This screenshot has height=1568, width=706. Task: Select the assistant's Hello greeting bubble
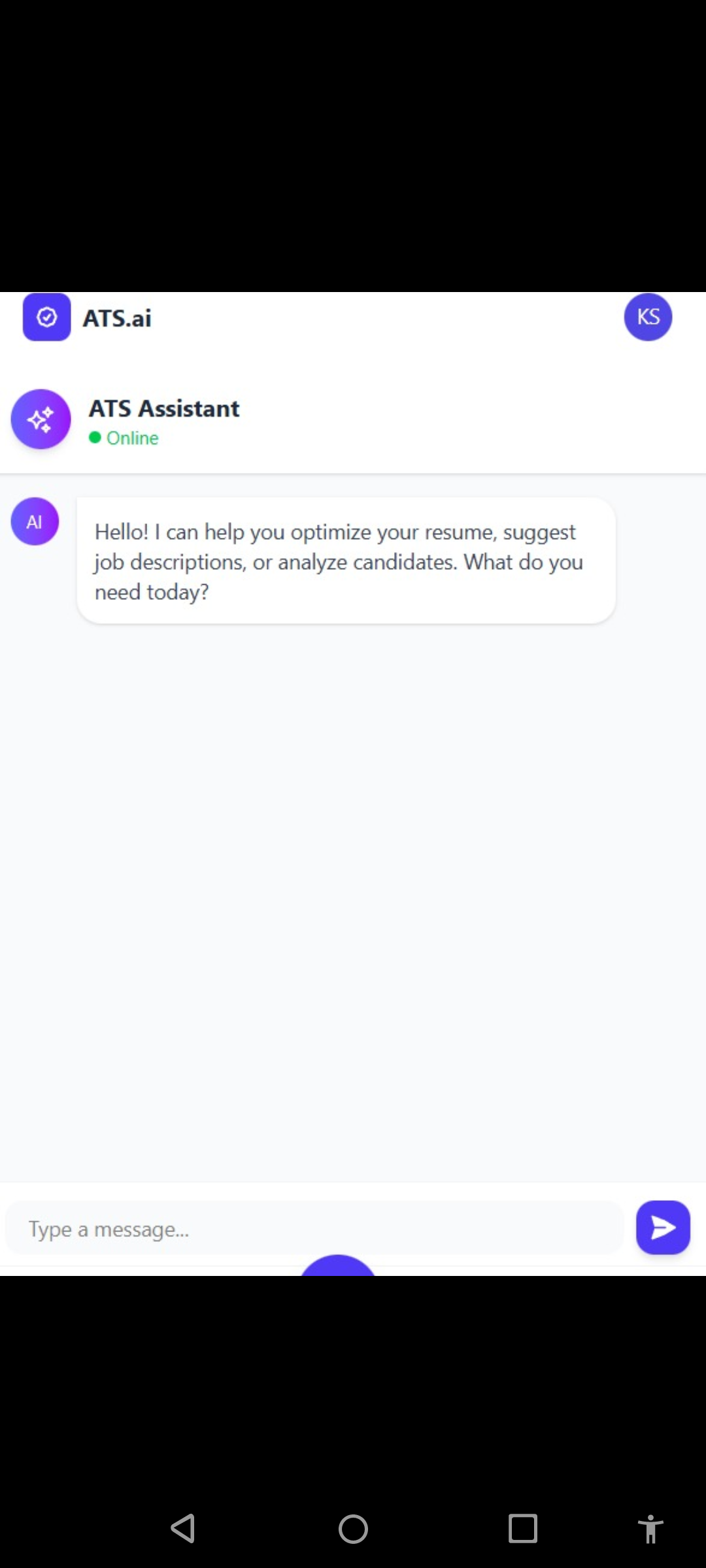[346, 561]
